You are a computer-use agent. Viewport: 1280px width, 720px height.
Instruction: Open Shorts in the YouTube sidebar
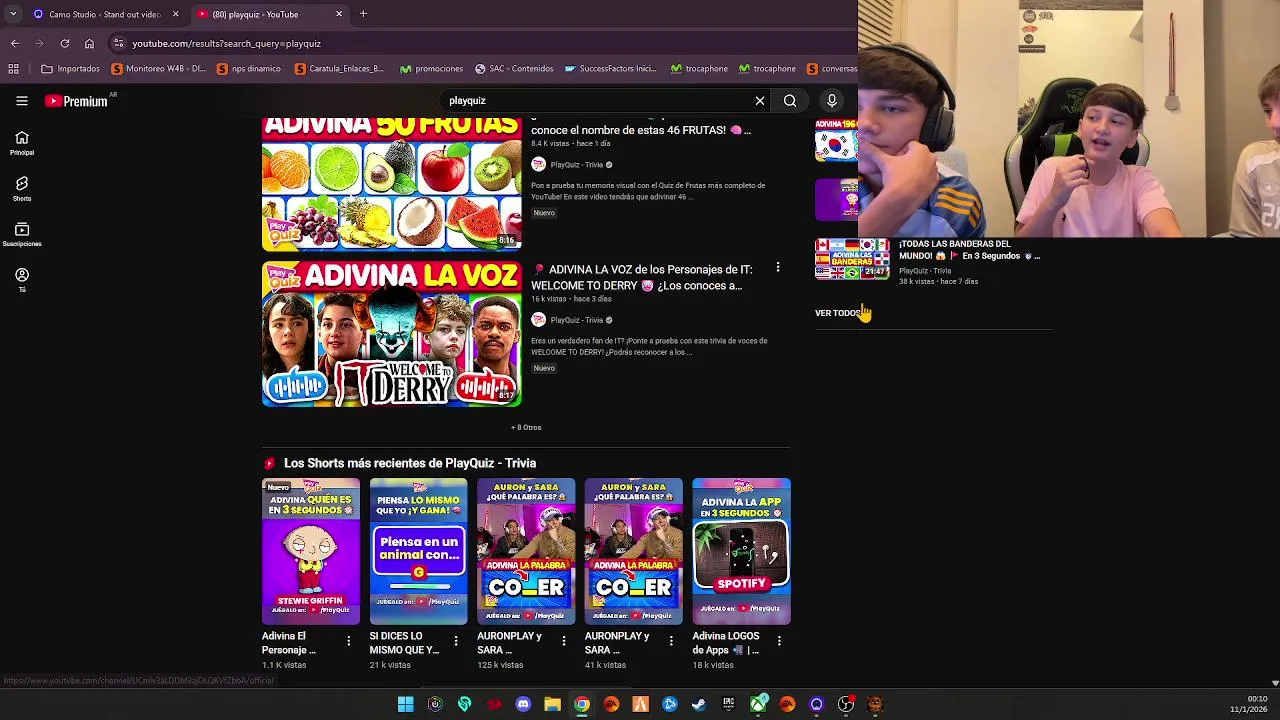pos(22,189)
